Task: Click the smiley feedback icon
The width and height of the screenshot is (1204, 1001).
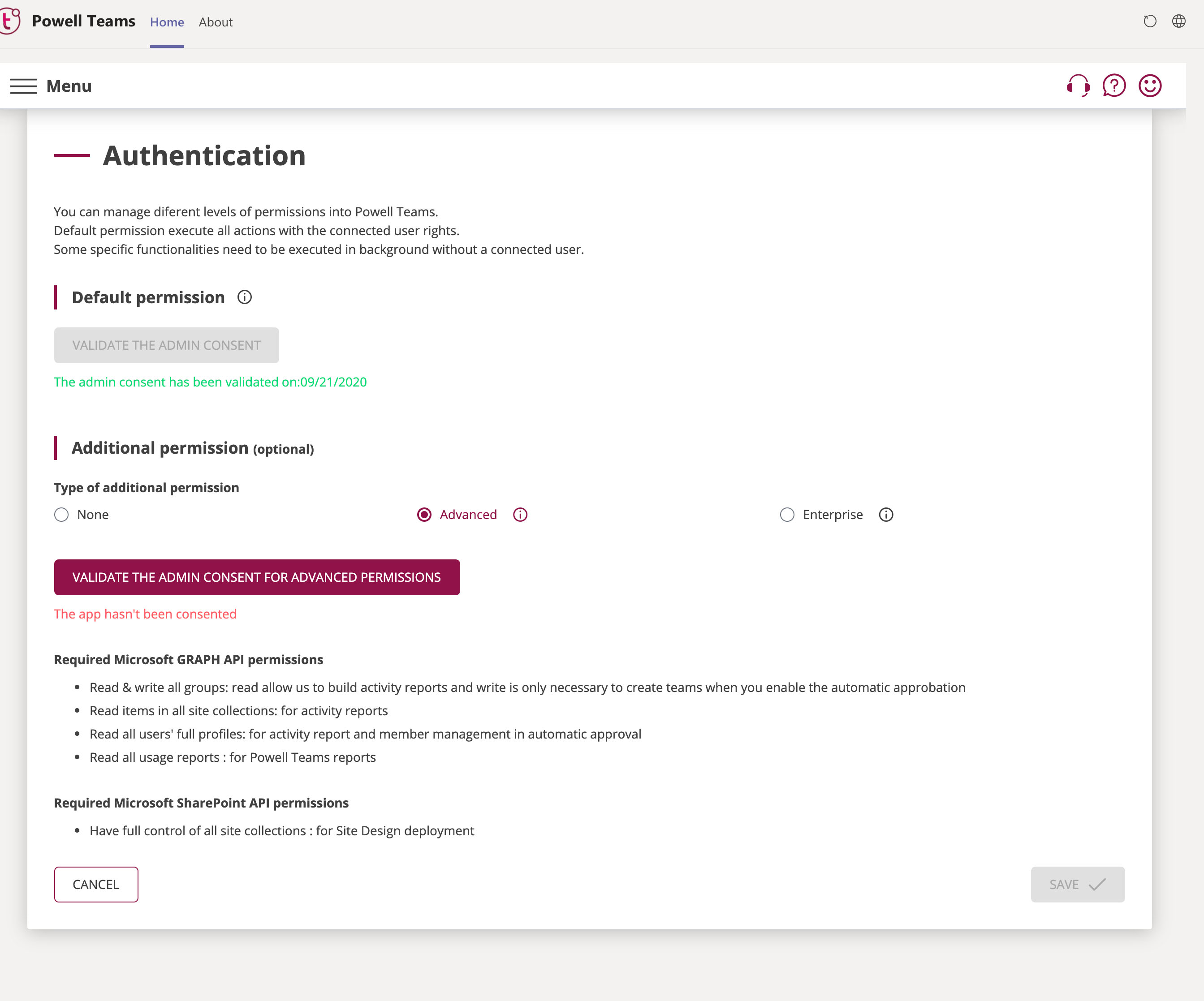Action: (1149, 86)
